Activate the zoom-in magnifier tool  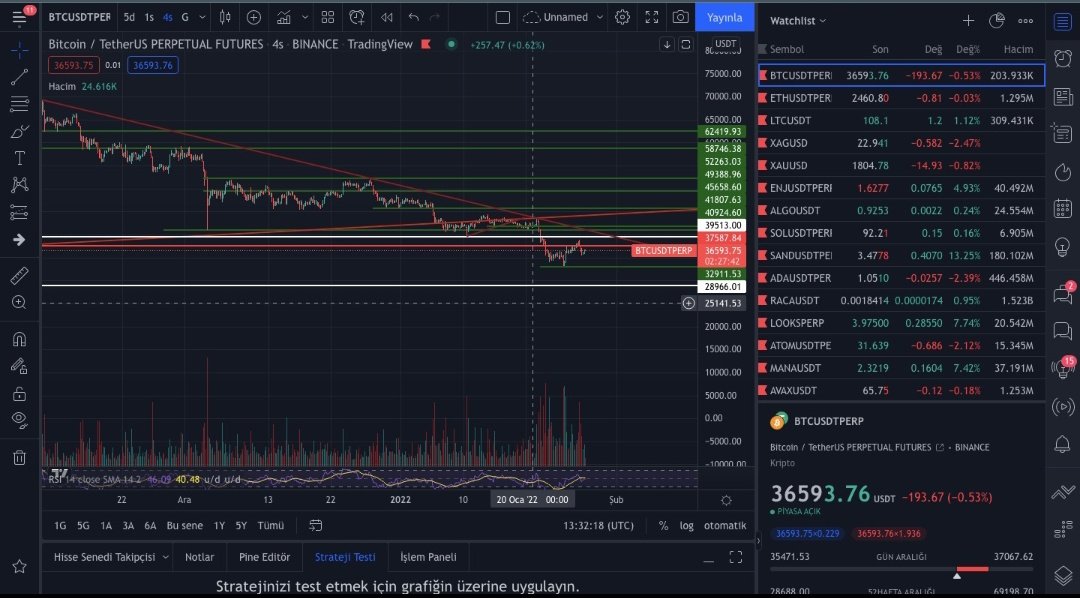pyautogui.click(x=19, y=302)
